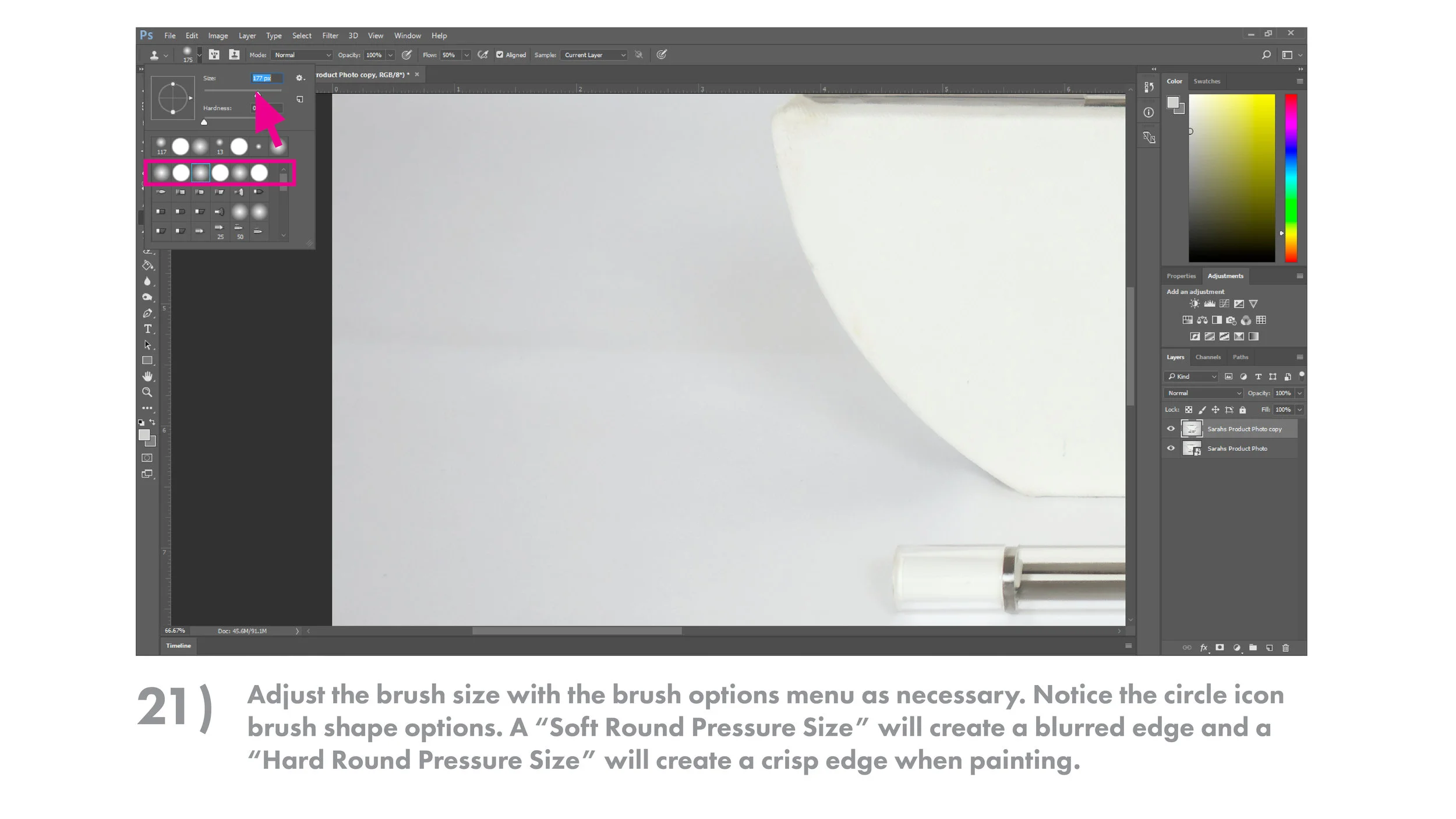This screenshot has width=1456, height=819.
Task: Create new brush preset from this brush
Action: pyautogui.click(x=300, y=100)
